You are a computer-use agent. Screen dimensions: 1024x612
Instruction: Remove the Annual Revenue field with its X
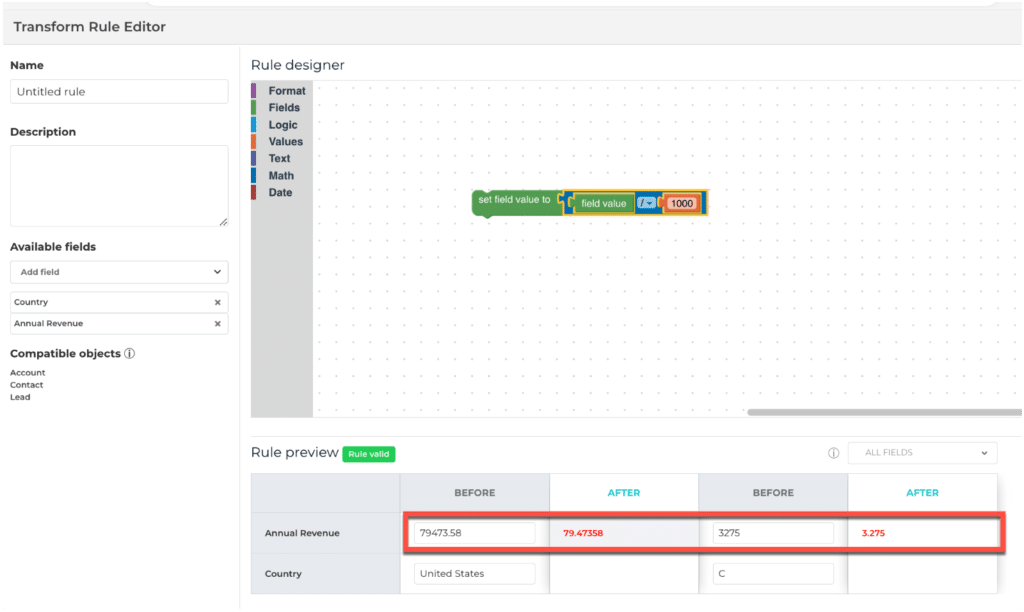(x=217, y=324)
